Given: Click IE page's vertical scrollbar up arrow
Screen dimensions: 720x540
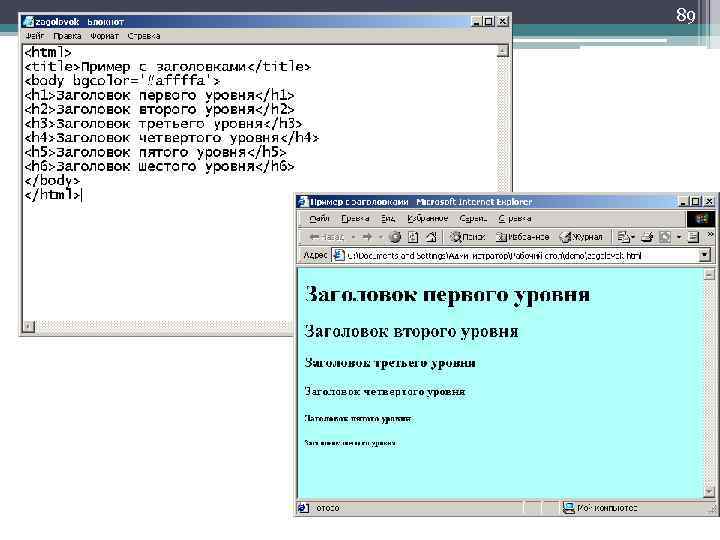Looking at the screenshot, I should (709, 275).
